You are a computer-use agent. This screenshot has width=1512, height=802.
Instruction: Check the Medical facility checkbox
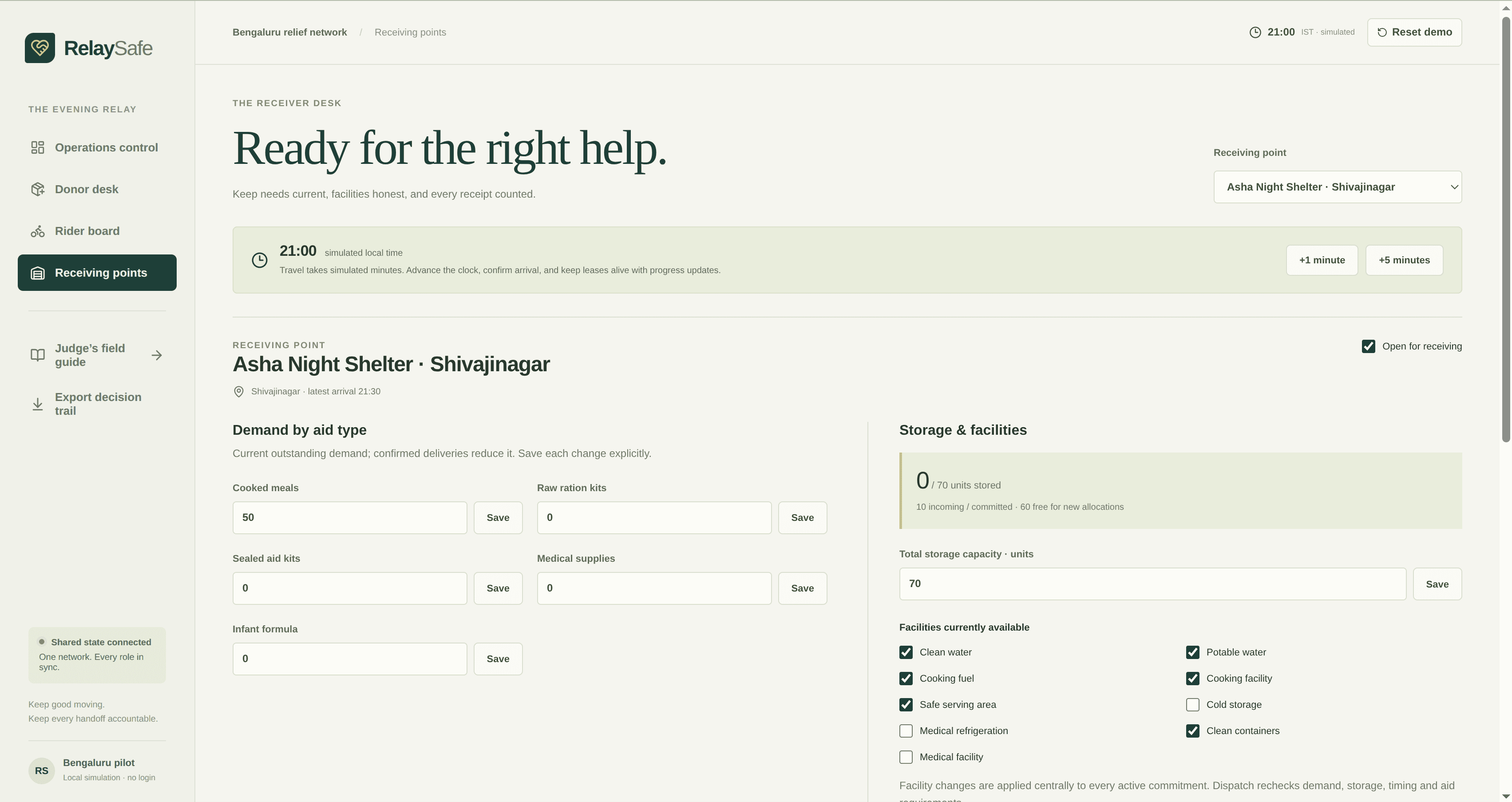click(906, 758)
